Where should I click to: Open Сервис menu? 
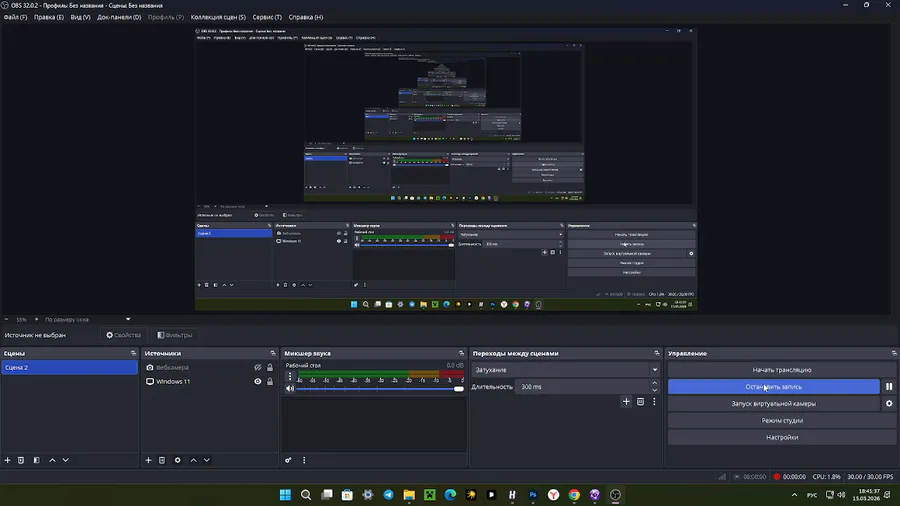click(267, 17)
